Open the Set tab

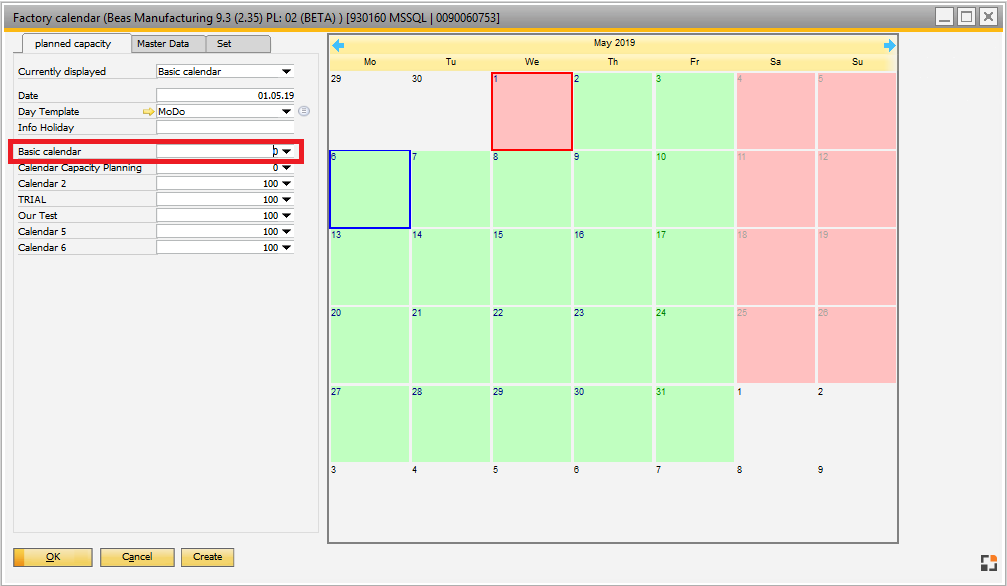(x=238, y=44)
